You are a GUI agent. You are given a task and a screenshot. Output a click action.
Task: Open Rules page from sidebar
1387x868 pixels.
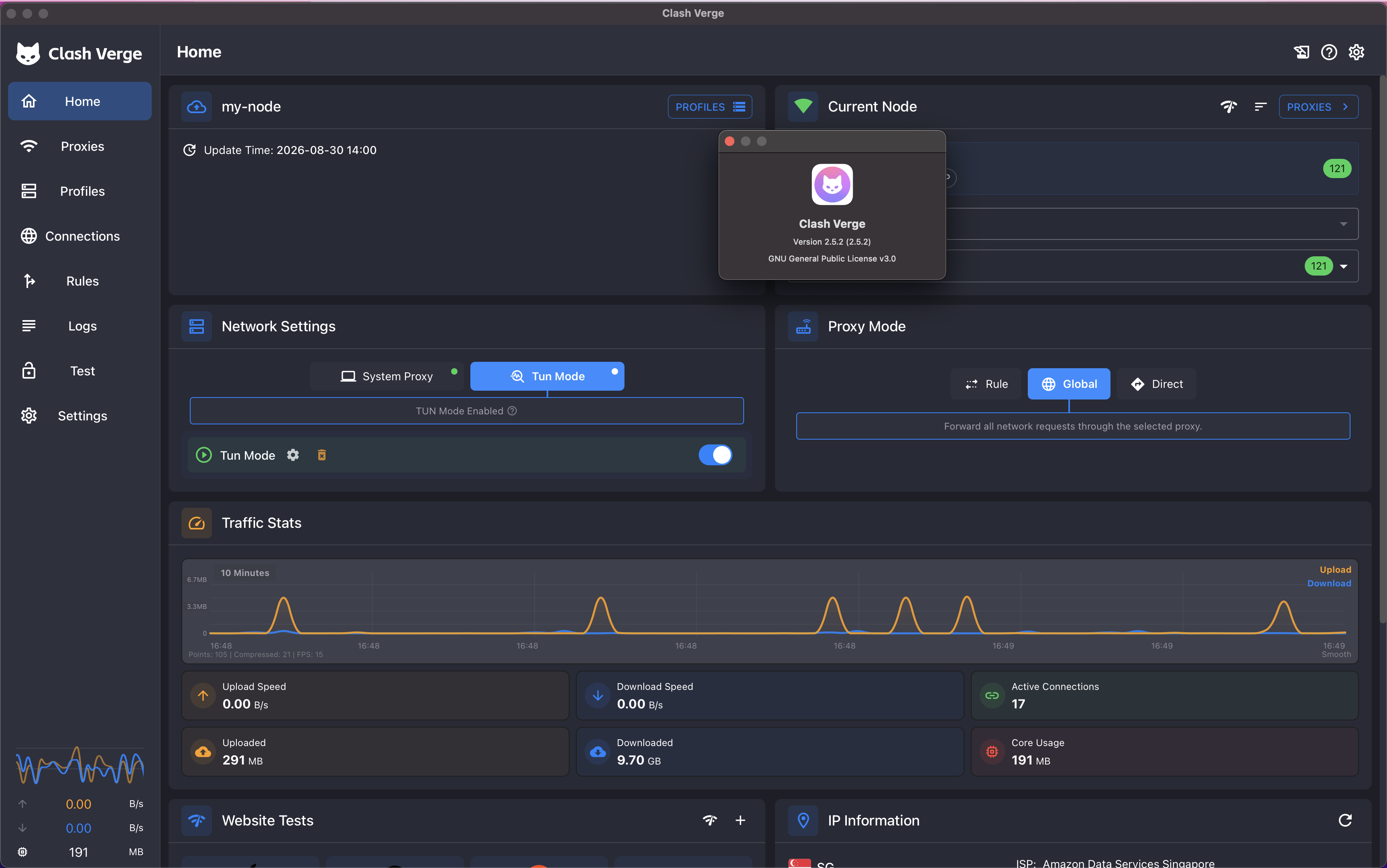pos(80,281)
